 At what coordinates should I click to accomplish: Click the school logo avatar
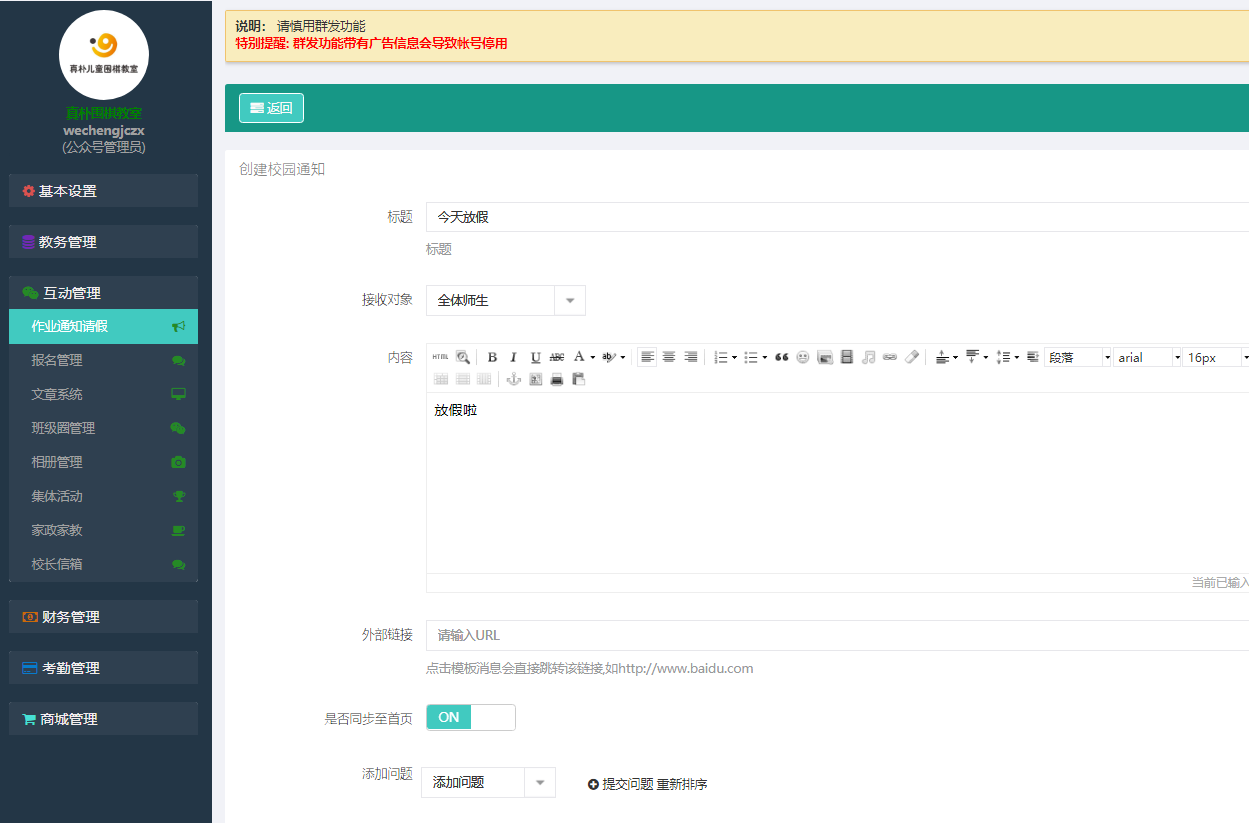pyautogui.click(x=104, y=55)
